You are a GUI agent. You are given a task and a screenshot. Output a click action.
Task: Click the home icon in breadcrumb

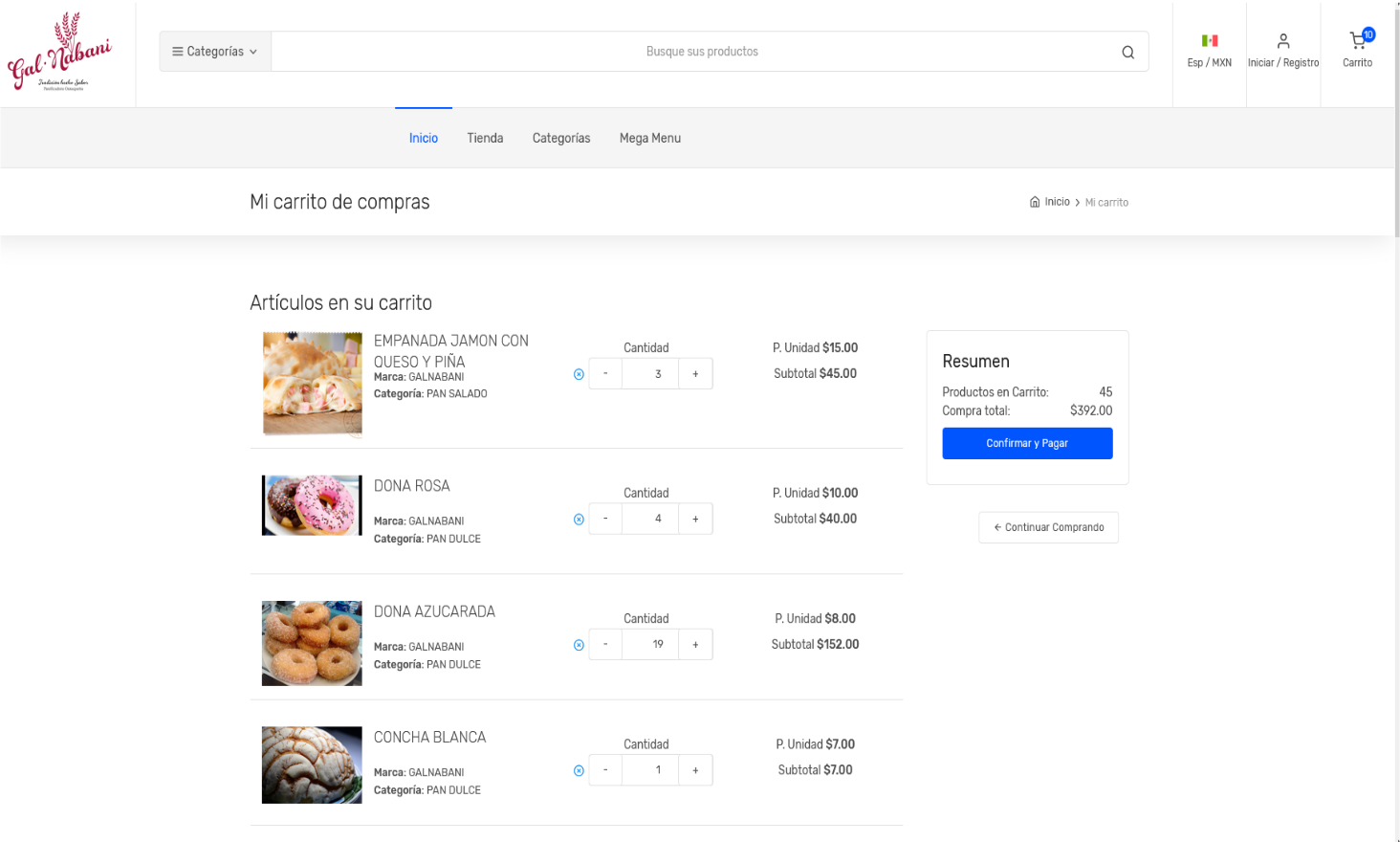click(1035, 202)
